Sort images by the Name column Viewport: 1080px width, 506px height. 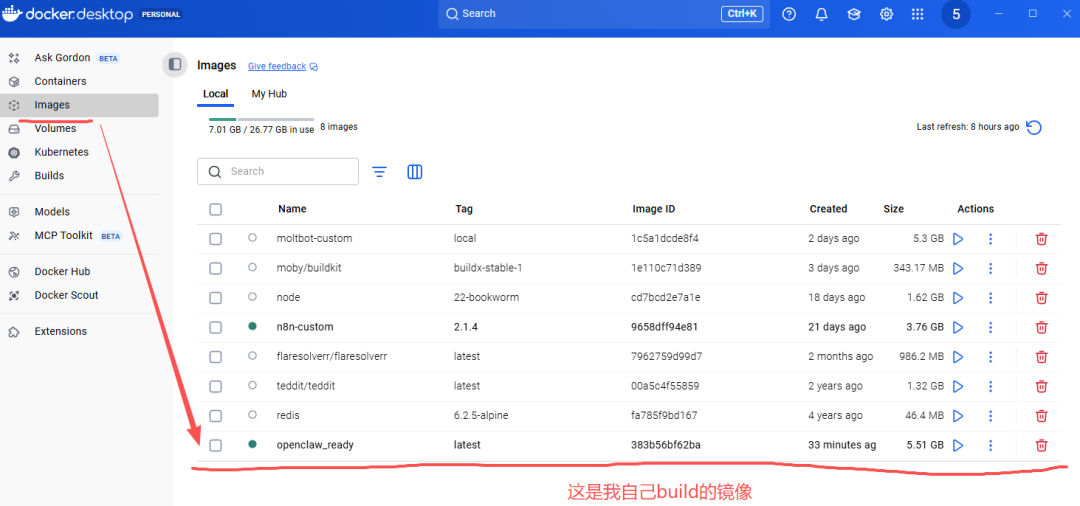[292, 209]
